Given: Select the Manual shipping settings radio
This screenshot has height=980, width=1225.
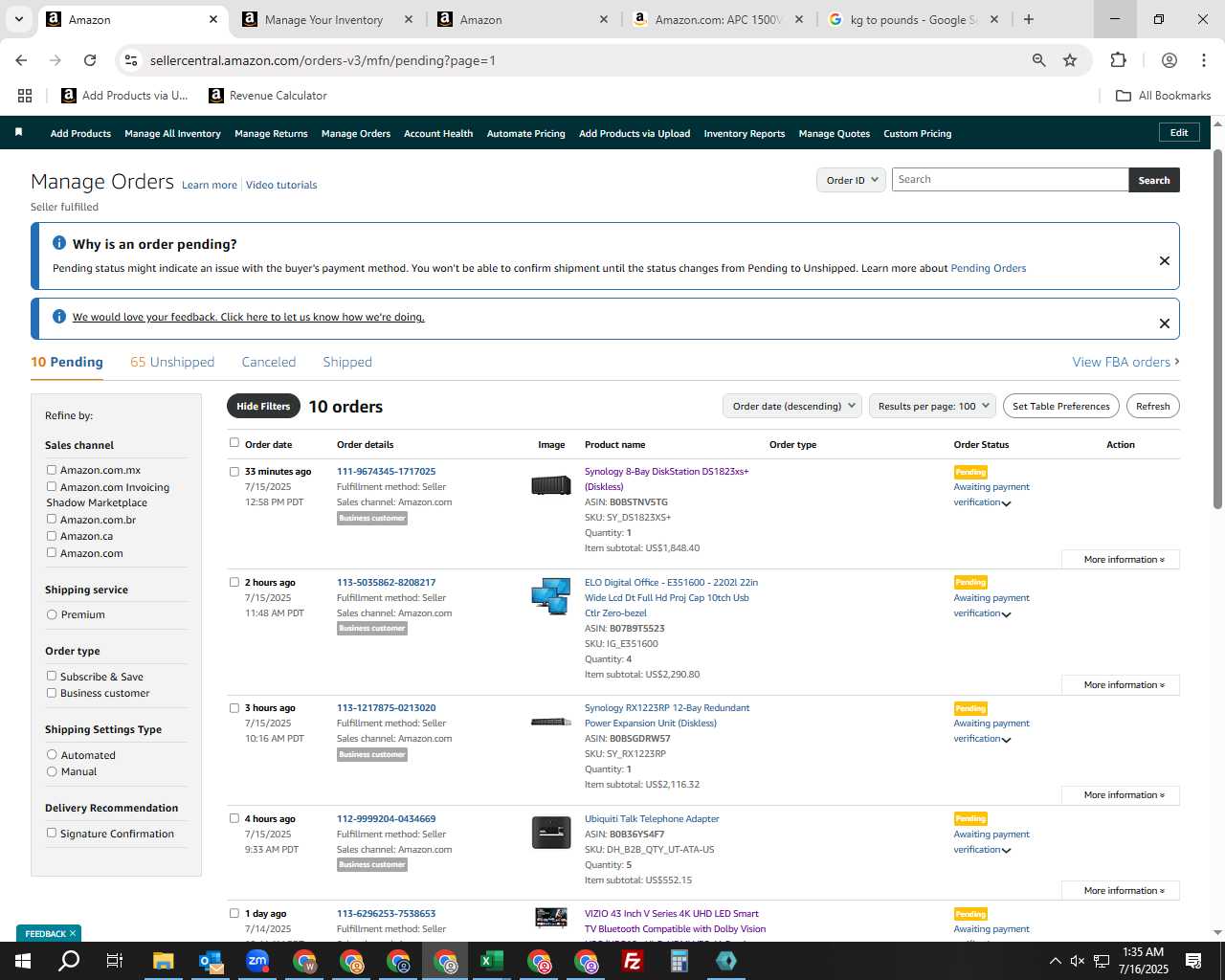Looking at the screenshot, I should (x=52, y=770).
